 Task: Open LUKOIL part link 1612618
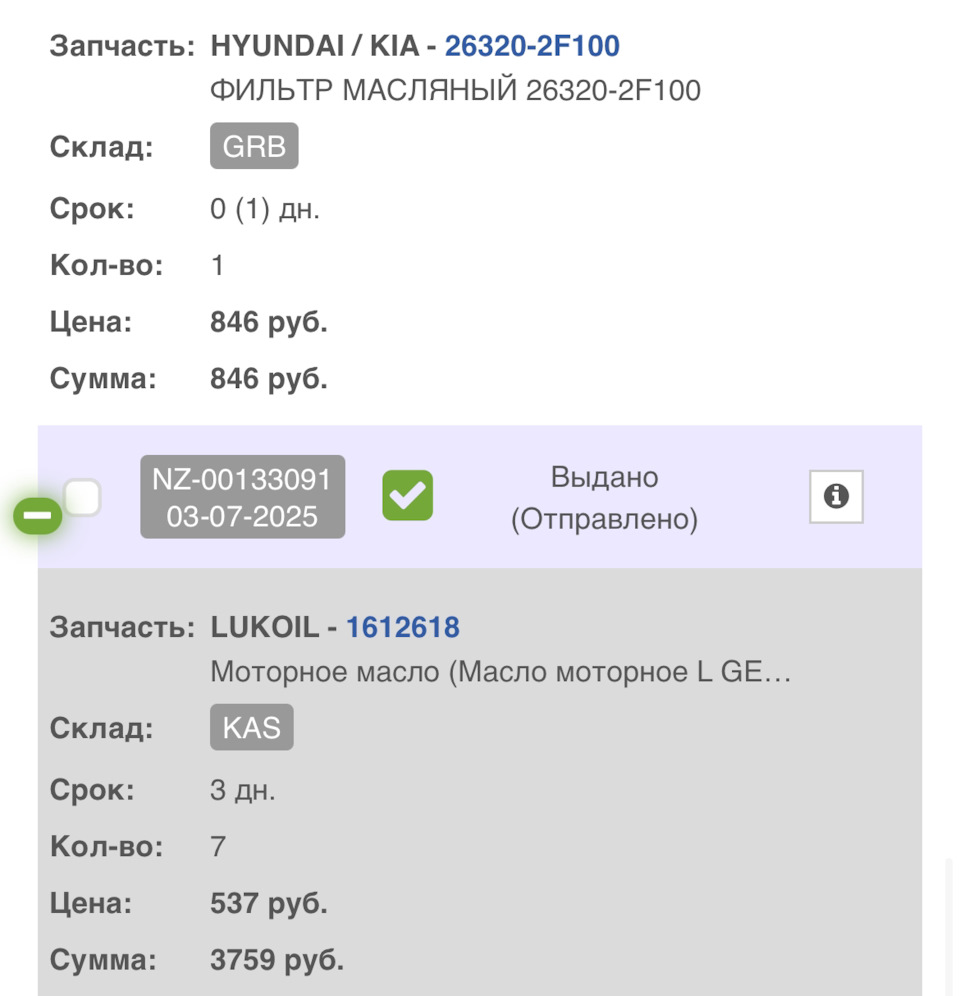coord(403,628)
